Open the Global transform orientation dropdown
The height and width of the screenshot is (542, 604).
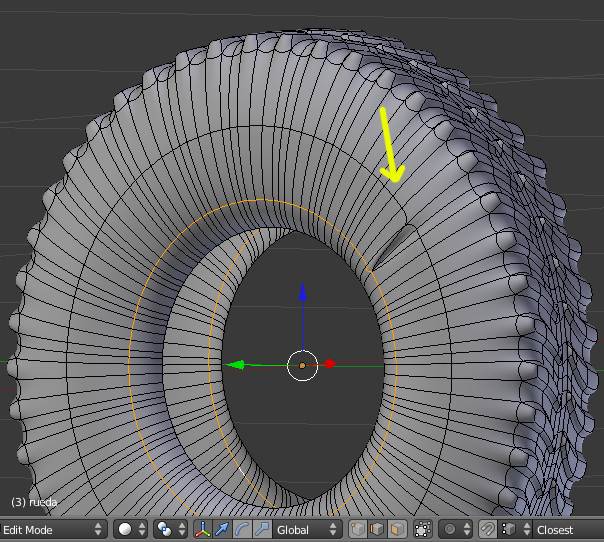tap(307, 530)
